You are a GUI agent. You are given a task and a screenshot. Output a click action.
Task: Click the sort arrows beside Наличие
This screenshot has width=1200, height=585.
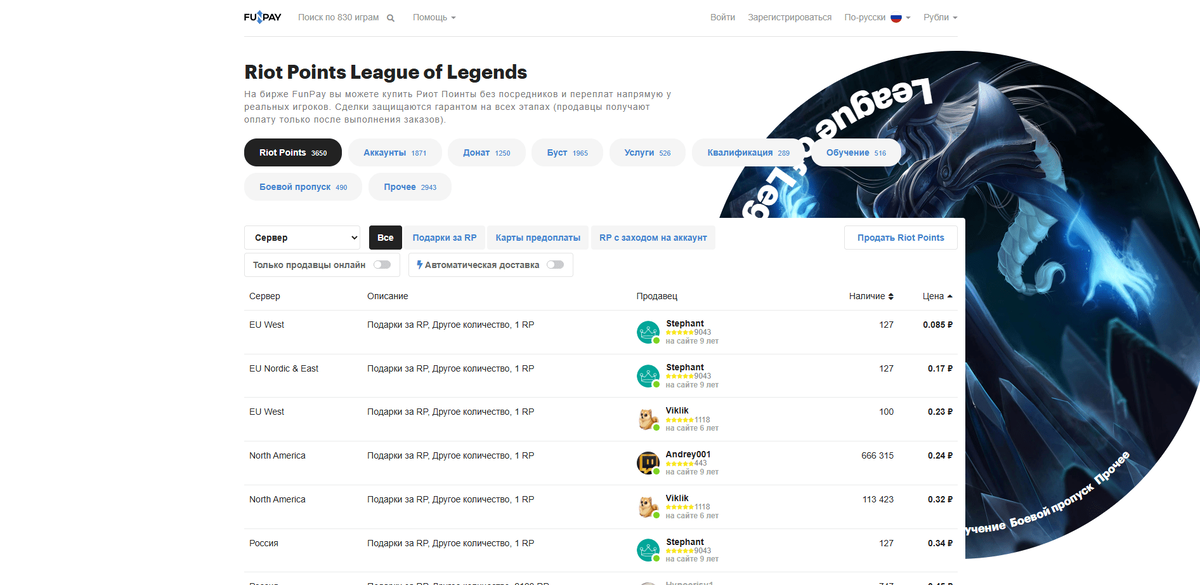pos(891,297)
